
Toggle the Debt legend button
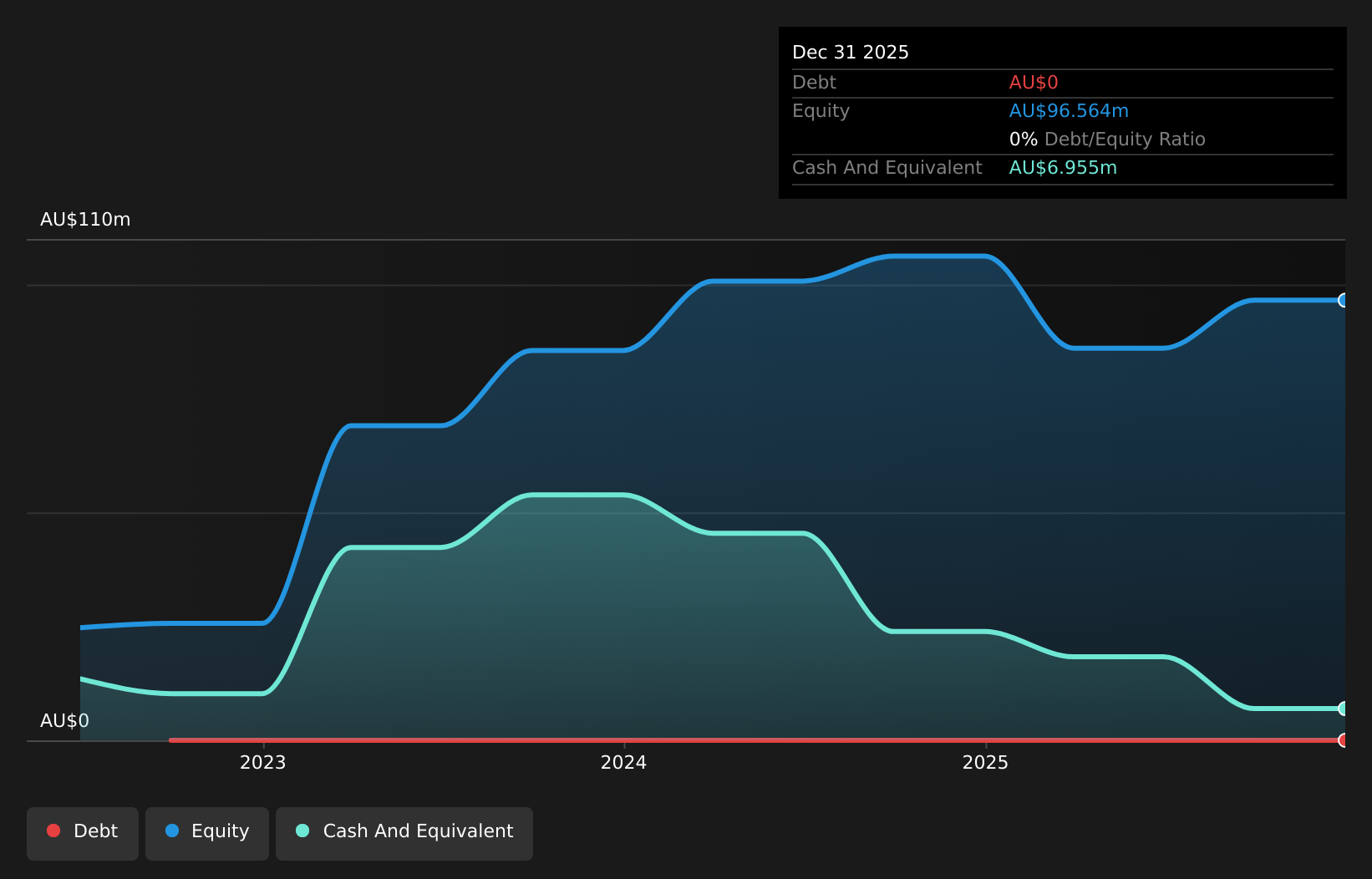83,833
